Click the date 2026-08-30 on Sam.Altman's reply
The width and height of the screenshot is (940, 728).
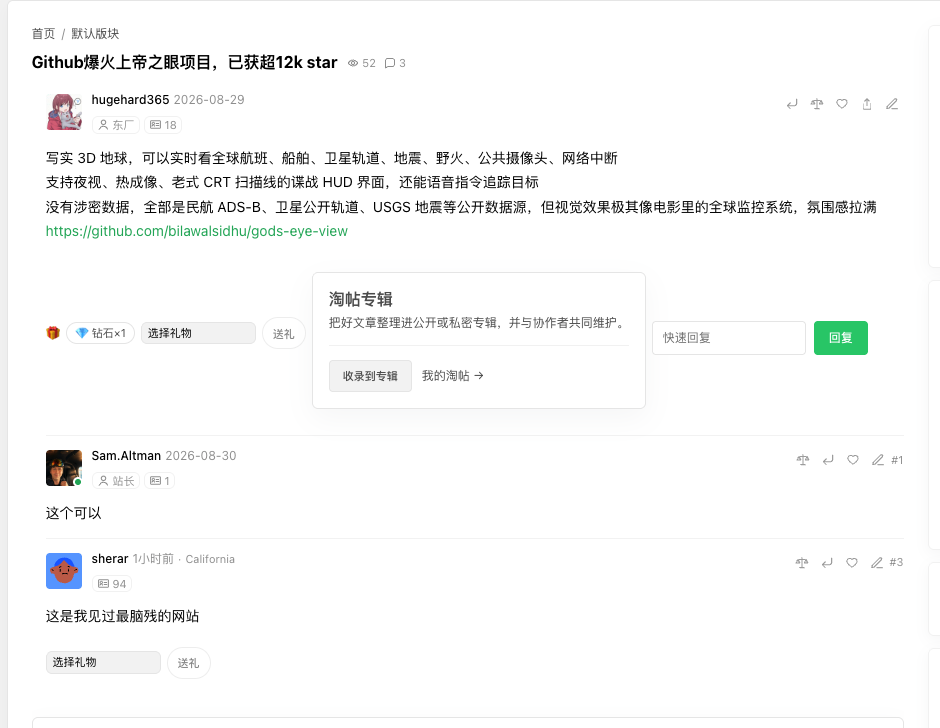[201, 456]
